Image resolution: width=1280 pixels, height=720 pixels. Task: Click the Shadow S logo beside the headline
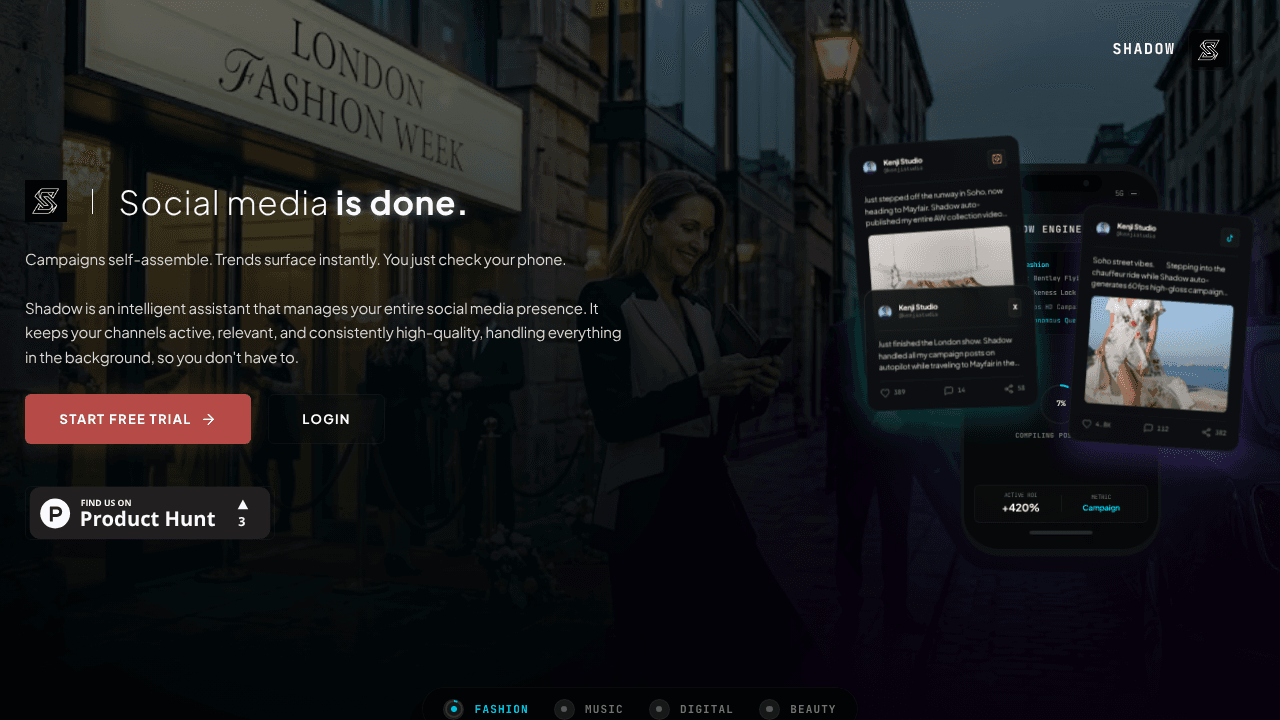coord(46,201)
